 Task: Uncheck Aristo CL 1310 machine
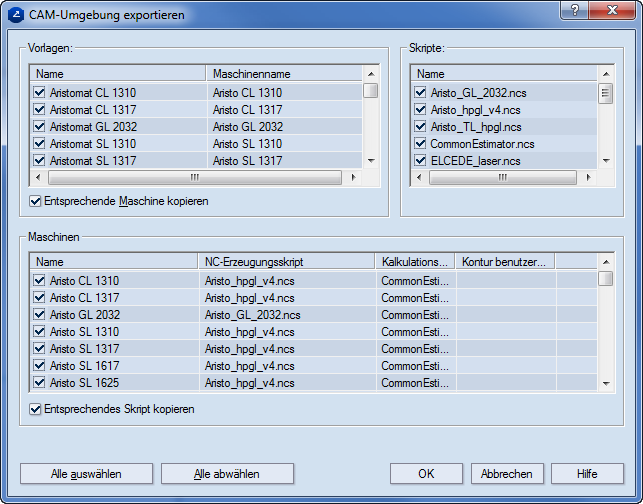(39, 281)
